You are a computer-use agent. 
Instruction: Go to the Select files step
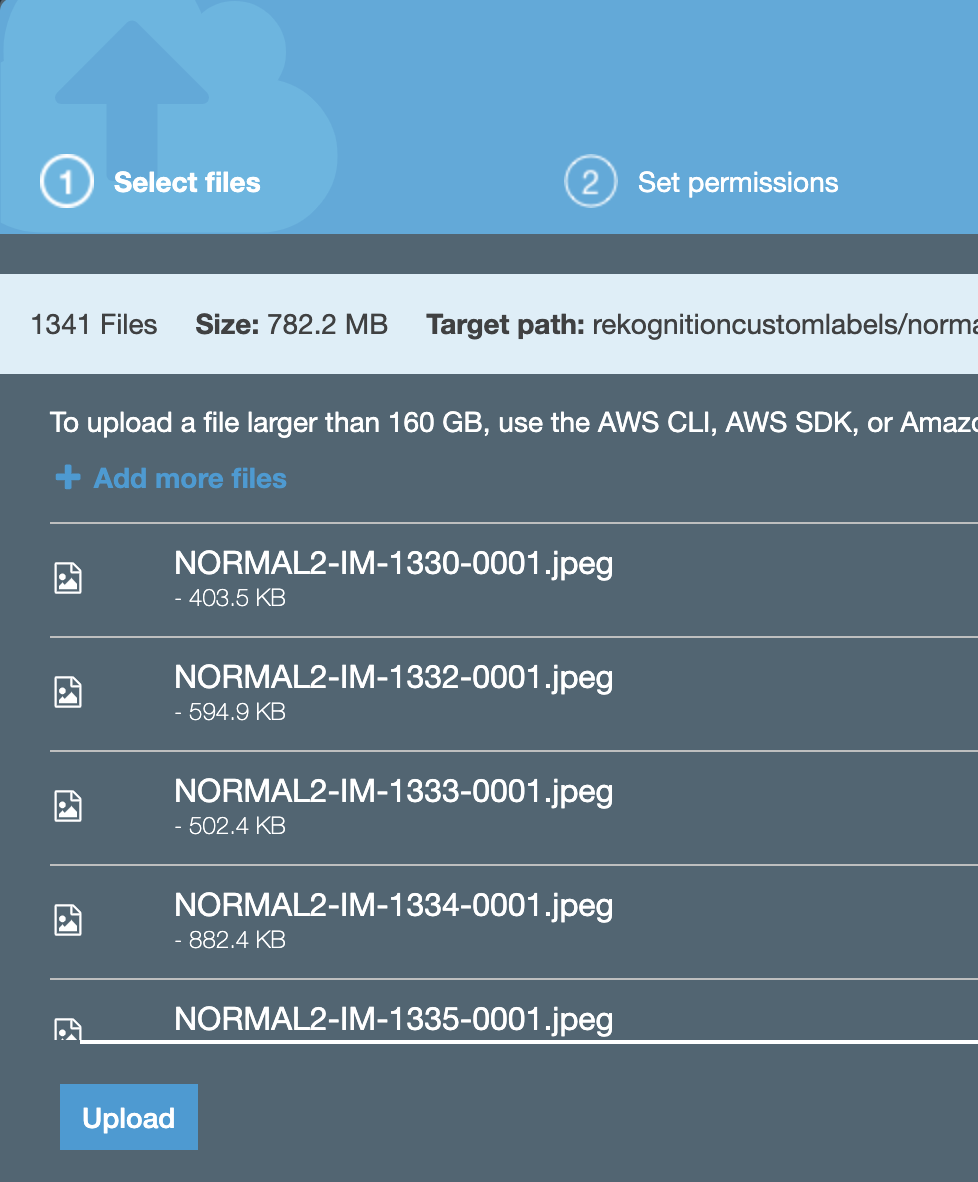pos(187,182)
